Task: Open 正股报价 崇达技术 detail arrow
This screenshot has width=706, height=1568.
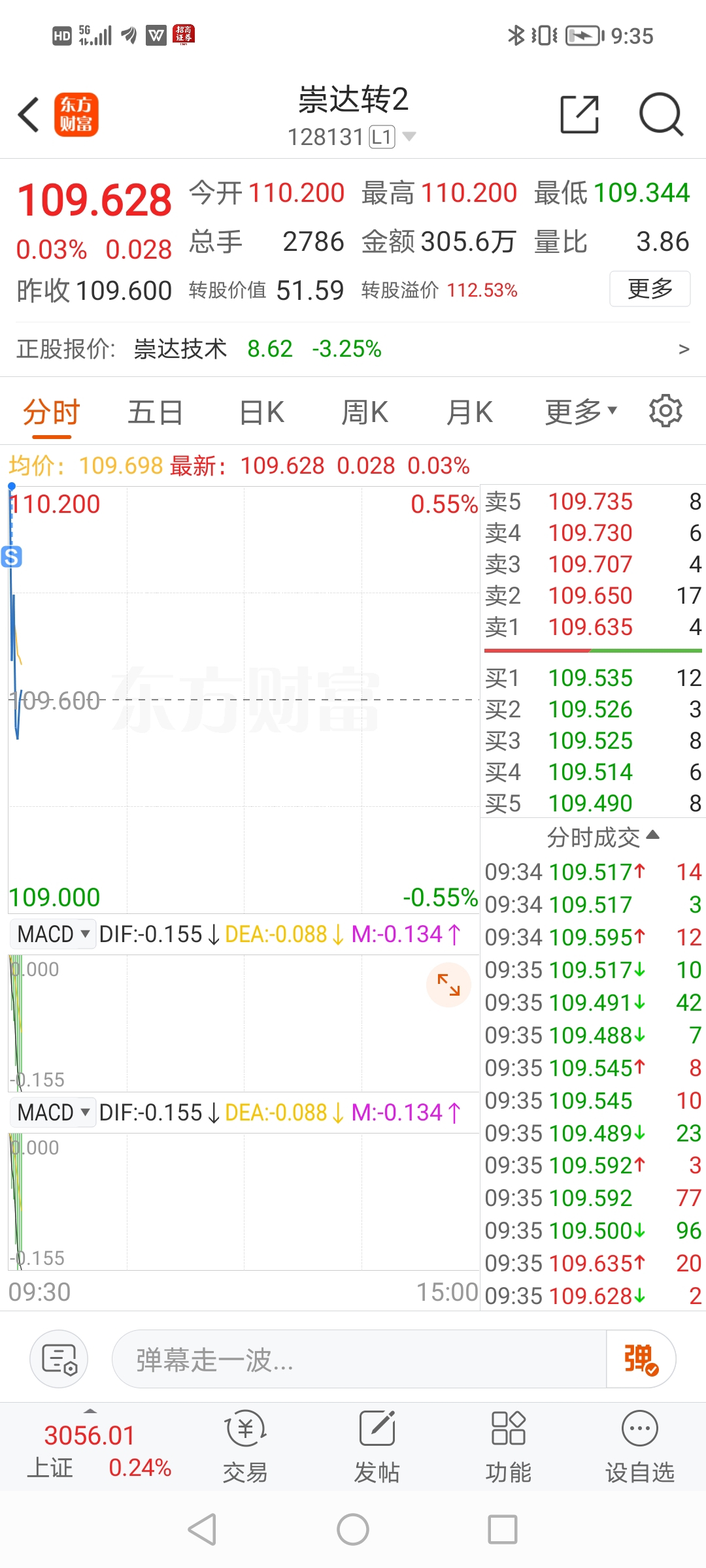Action: pyautogui.click(x=684, y=350)
